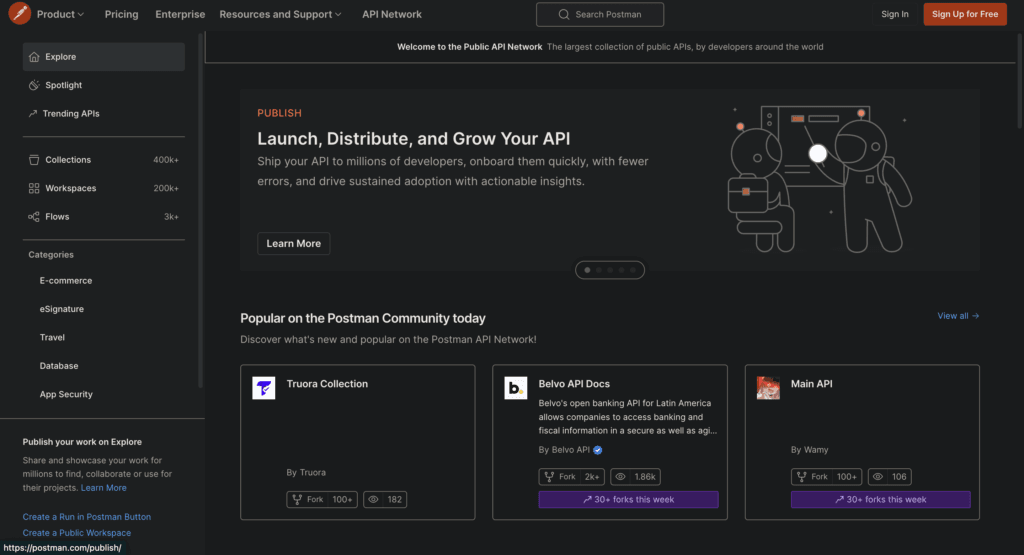Click the Flows icon in sidebar

pyautogui.click(x=34, y=216)
